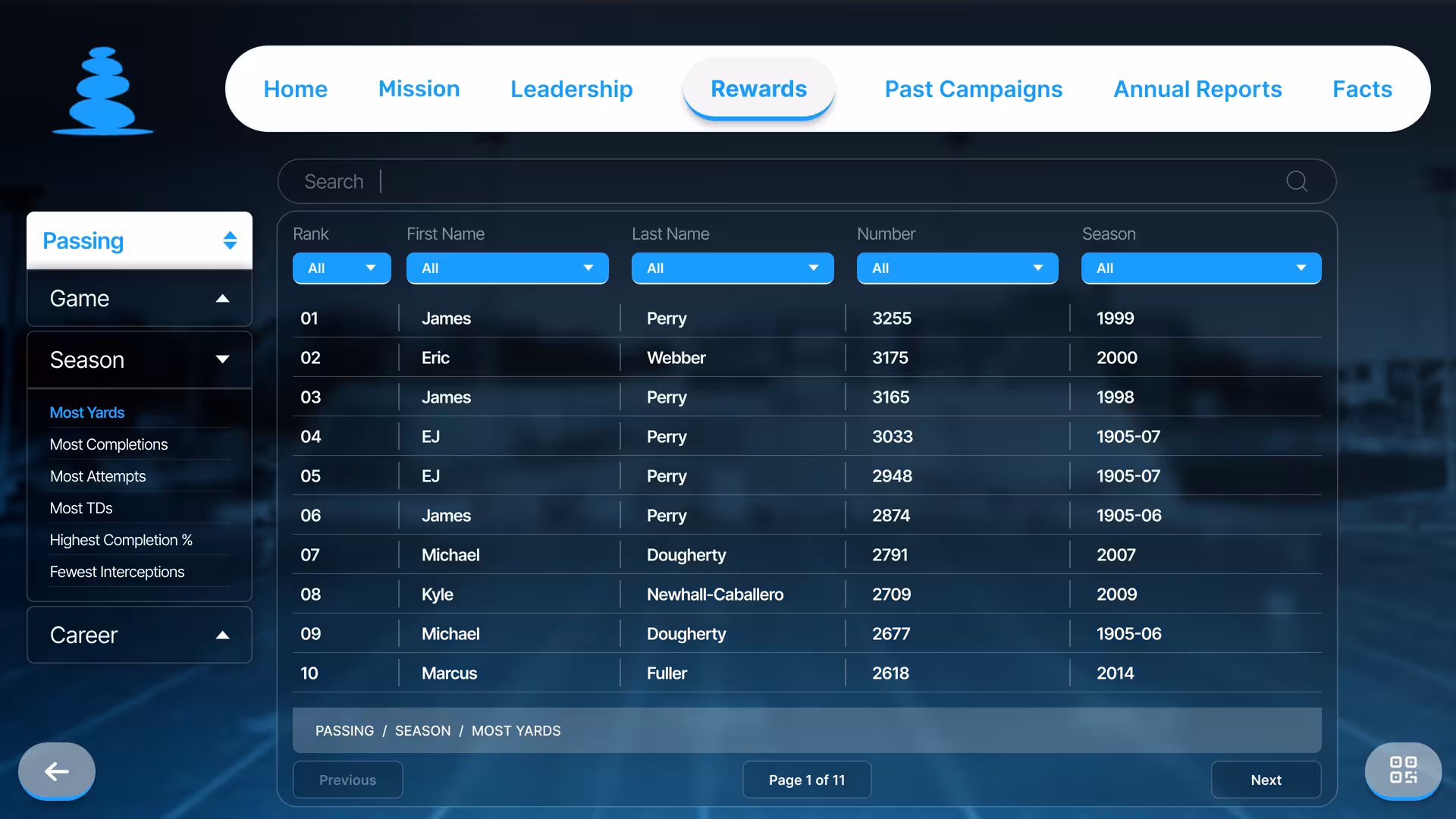Click the stacked stones logo icon
The image size is (1456, 819).
point(102,89)
